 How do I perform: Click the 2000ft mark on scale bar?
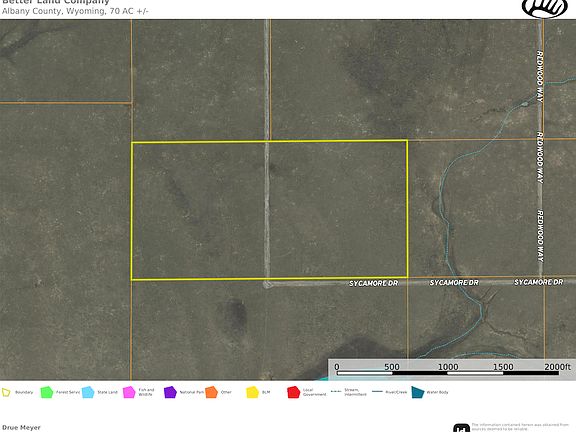(x=557, y=367)
